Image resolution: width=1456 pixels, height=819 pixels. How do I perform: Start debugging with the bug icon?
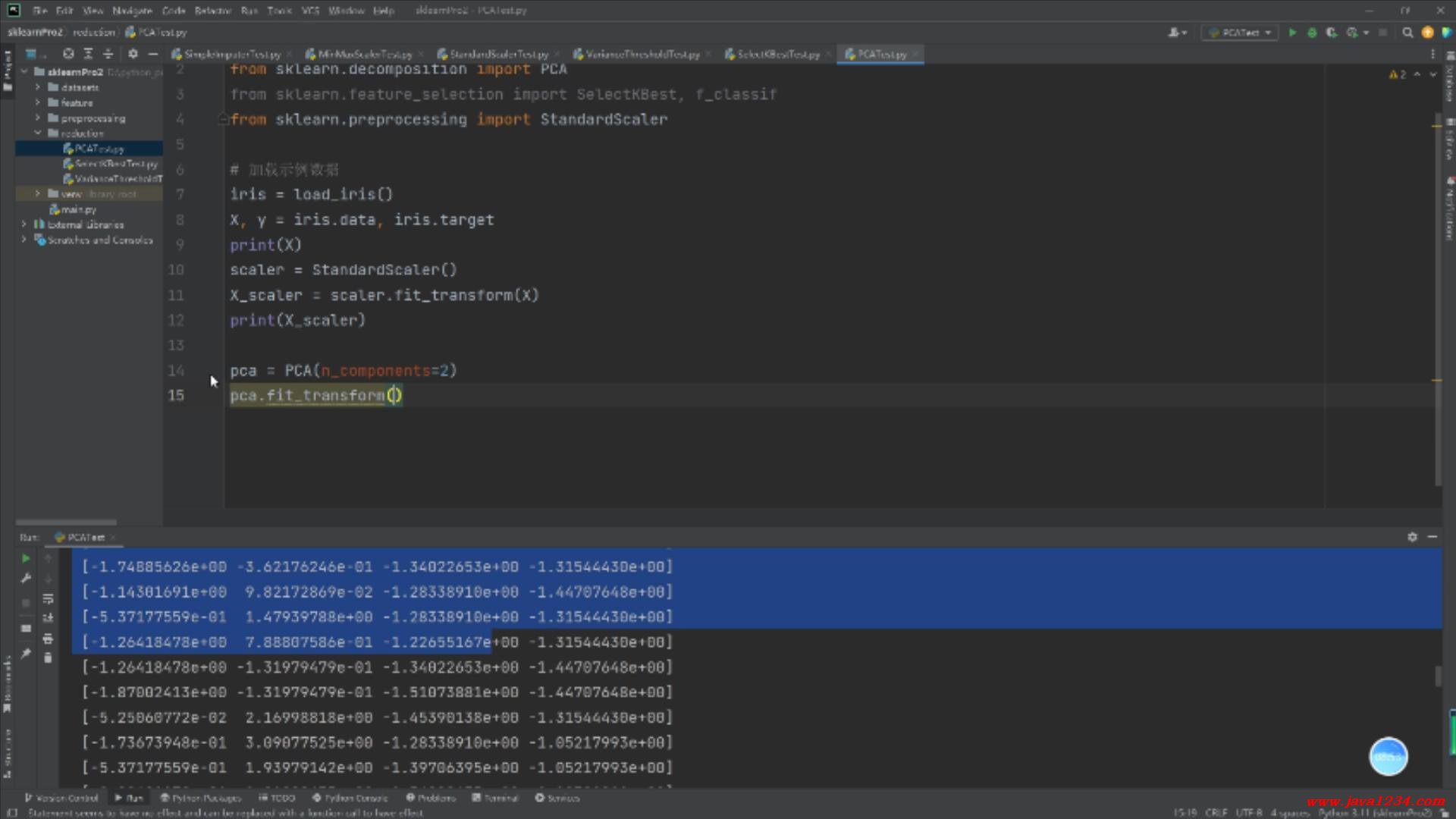pyautogui.click(x=1312, y=33)
